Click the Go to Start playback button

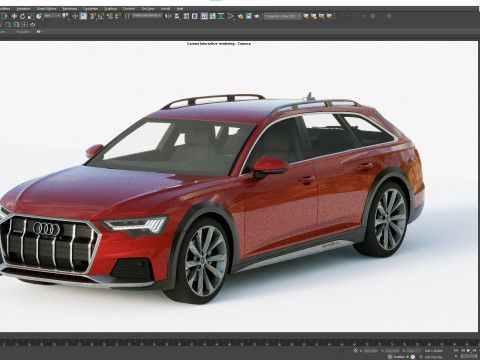click(x=456, y=351)
